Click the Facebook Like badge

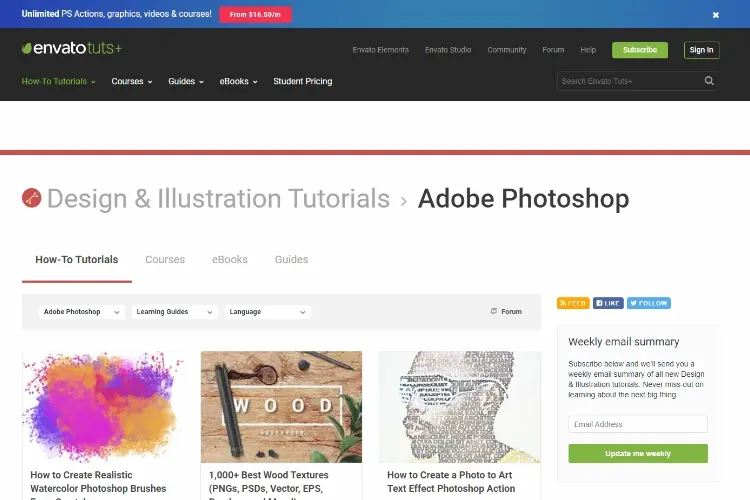pos(608,303)
